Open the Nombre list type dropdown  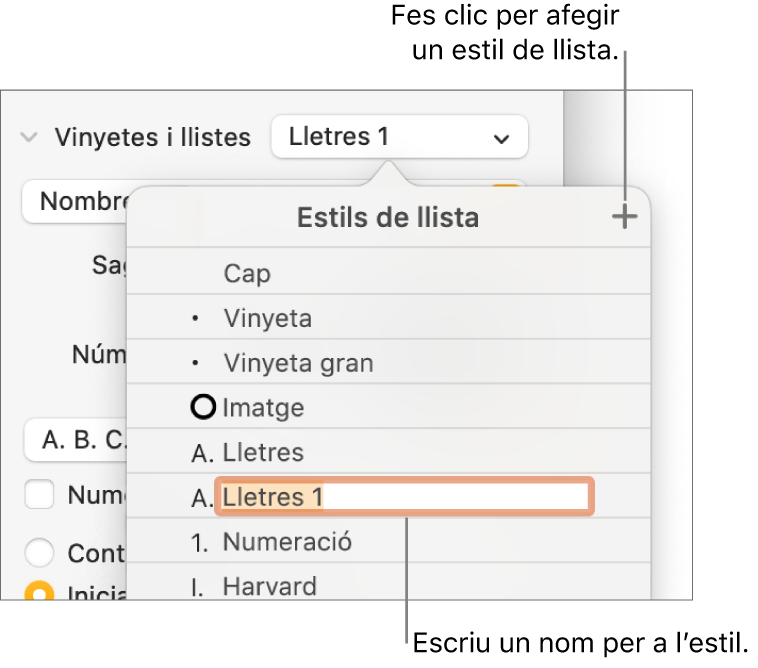(x=75, y=201)
